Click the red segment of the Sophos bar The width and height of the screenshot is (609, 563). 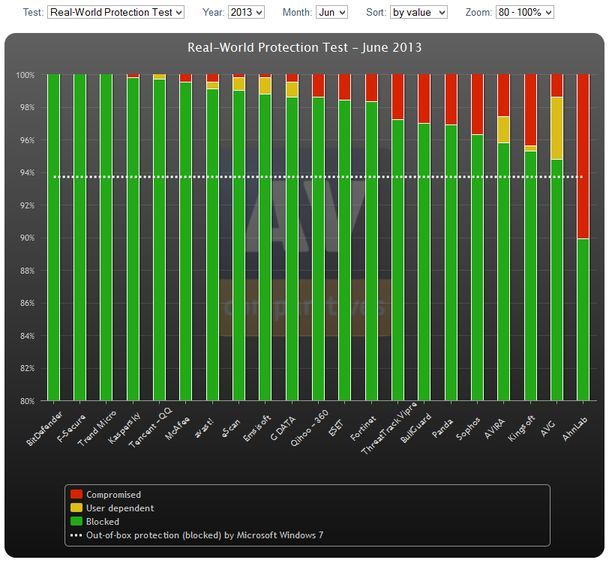pos(477,104)
